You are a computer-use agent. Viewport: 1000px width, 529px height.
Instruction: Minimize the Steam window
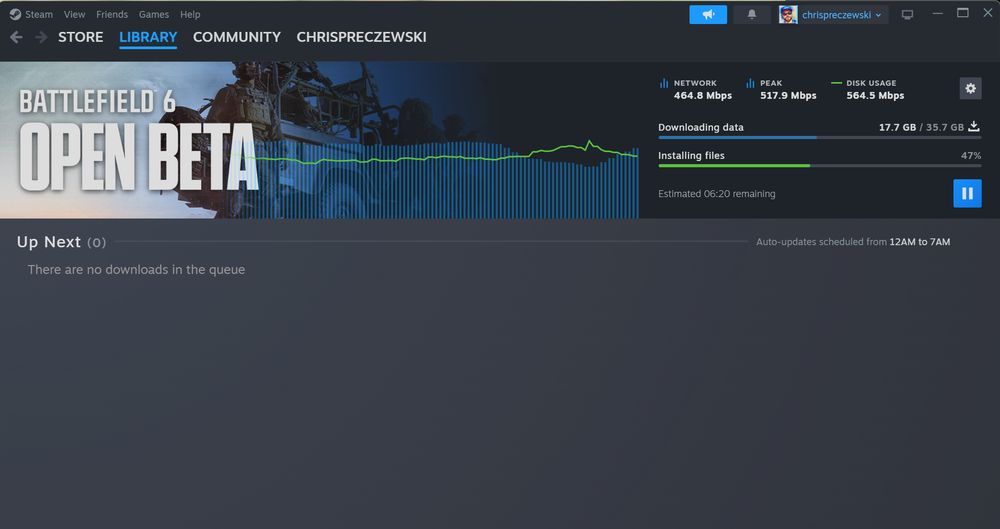pyautogui.click(x=937, y=13)
